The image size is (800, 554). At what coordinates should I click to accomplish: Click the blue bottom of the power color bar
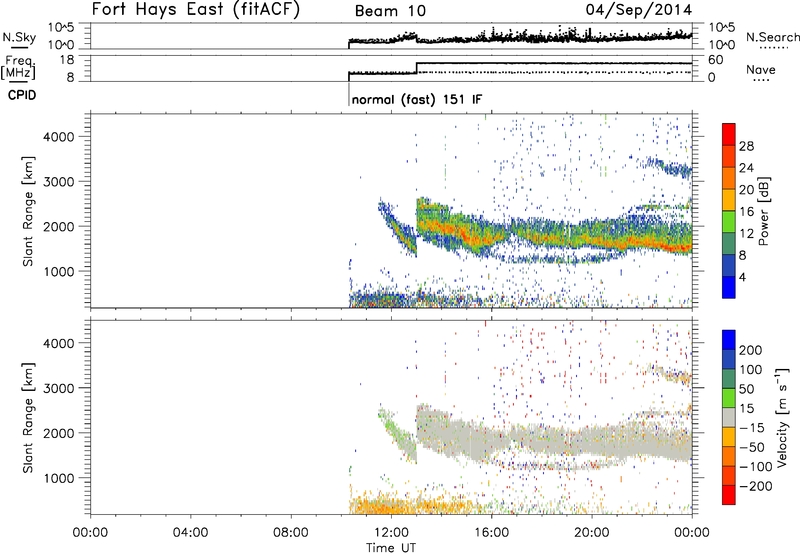tap(729, 287)
